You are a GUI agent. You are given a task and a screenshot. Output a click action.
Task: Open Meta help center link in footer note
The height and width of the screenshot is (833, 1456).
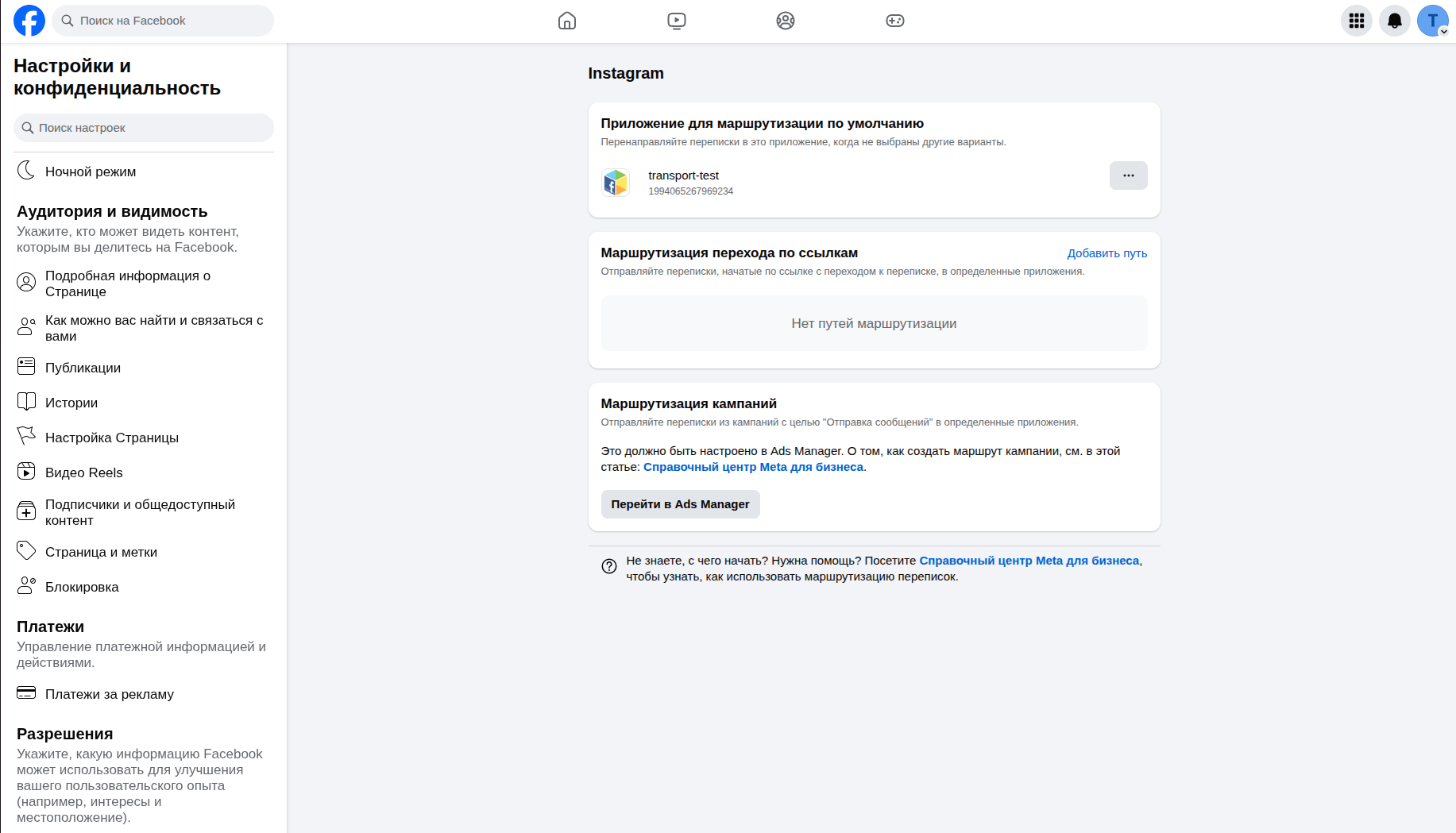(x=1029, y=561)
